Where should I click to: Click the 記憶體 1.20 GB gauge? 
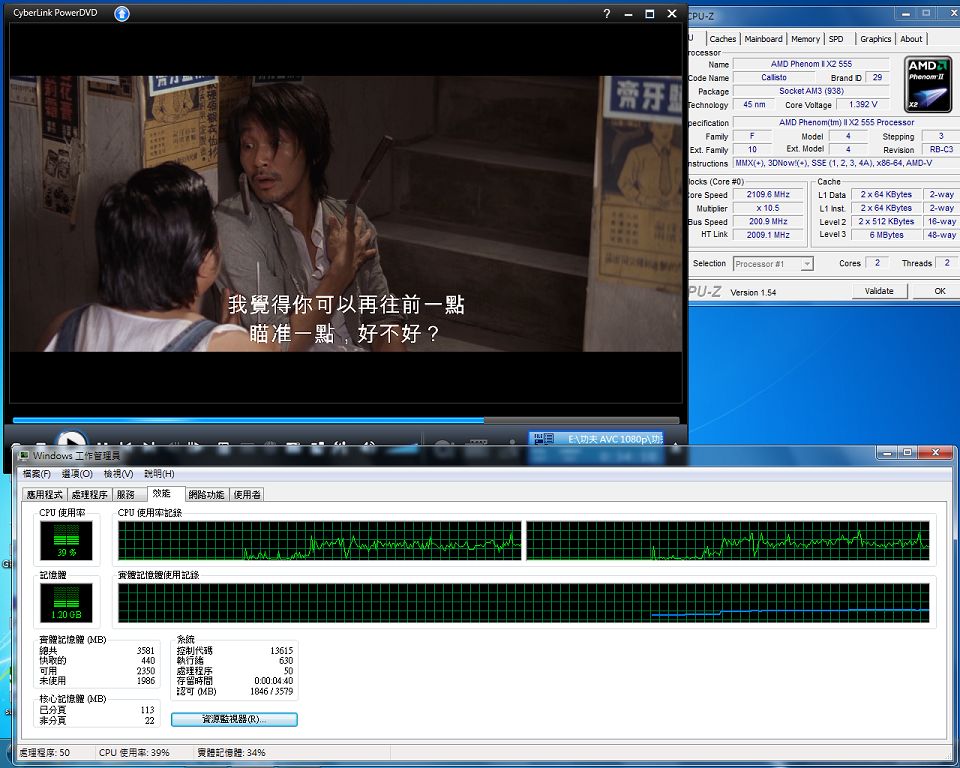66,603
